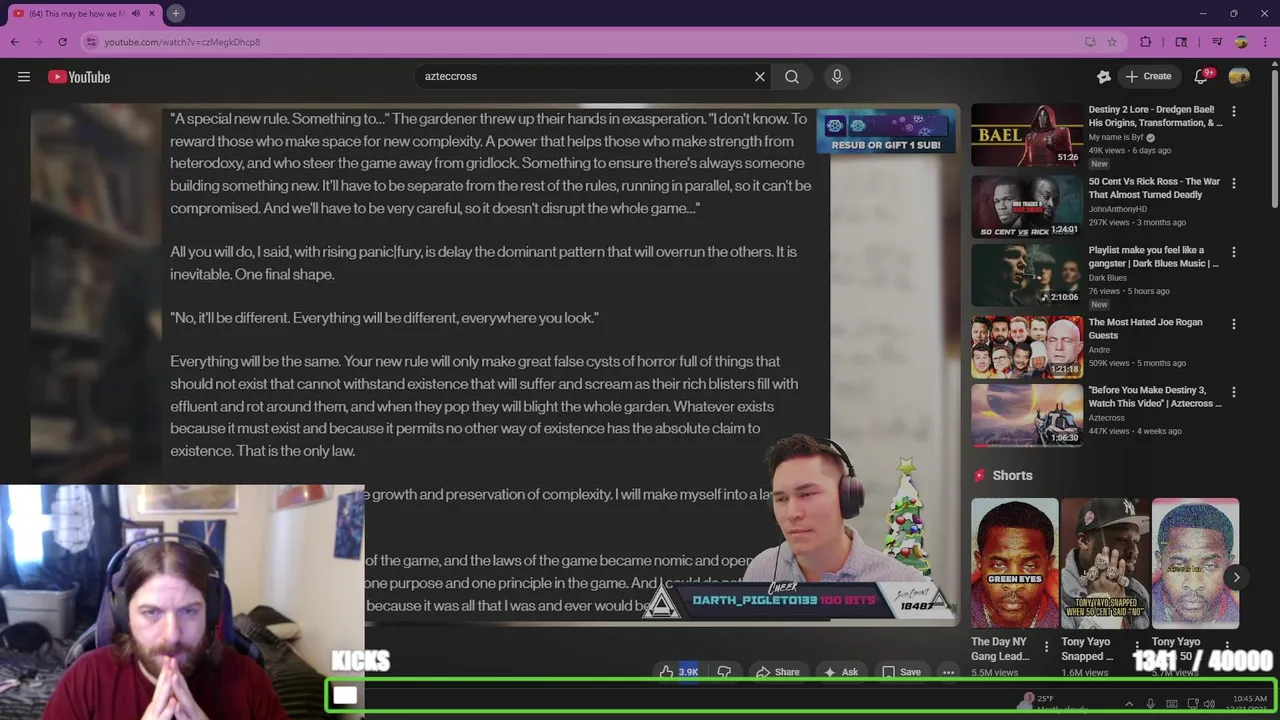
Task: Open options for the Dark Blues playlist video
Action: [x=1233, y=252]
